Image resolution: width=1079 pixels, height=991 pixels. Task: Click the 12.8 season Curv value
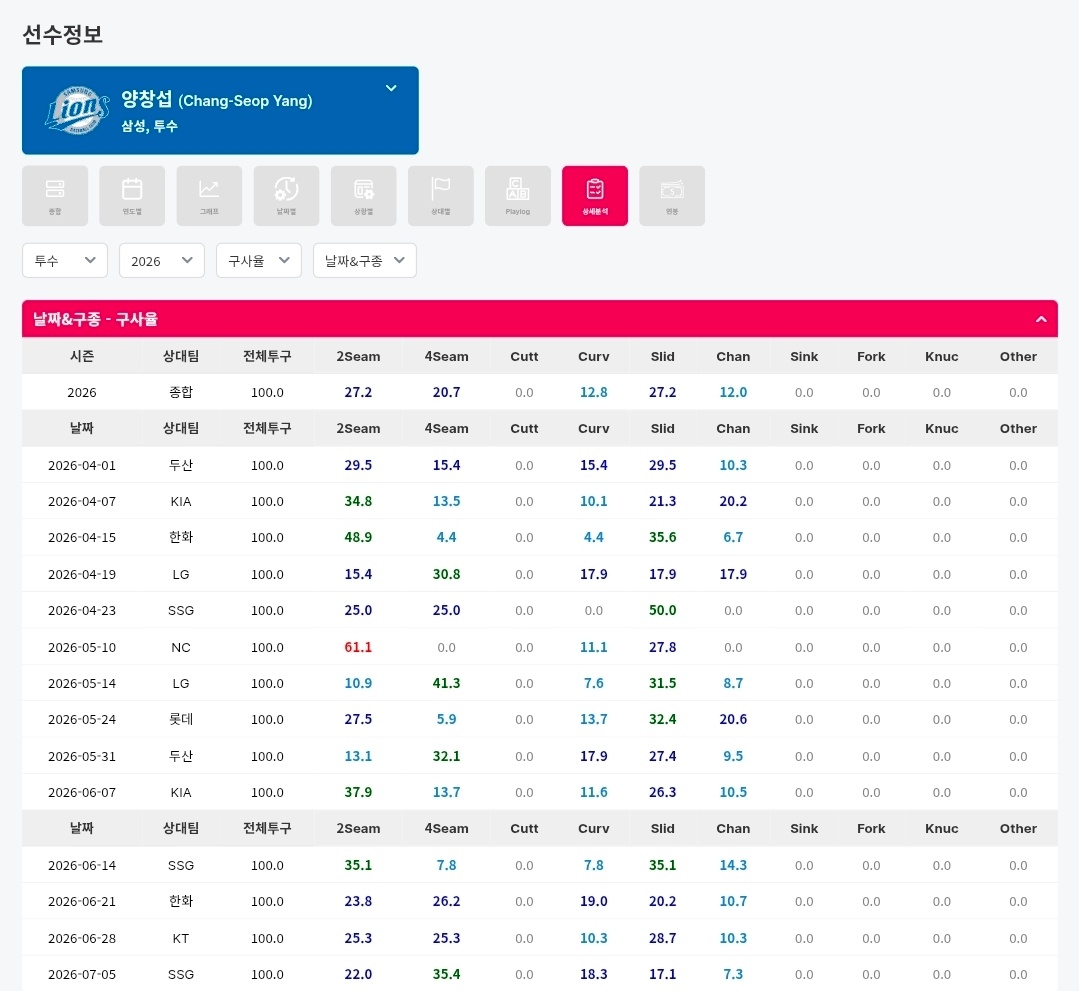pyautogui.click(x=594, y=392)
